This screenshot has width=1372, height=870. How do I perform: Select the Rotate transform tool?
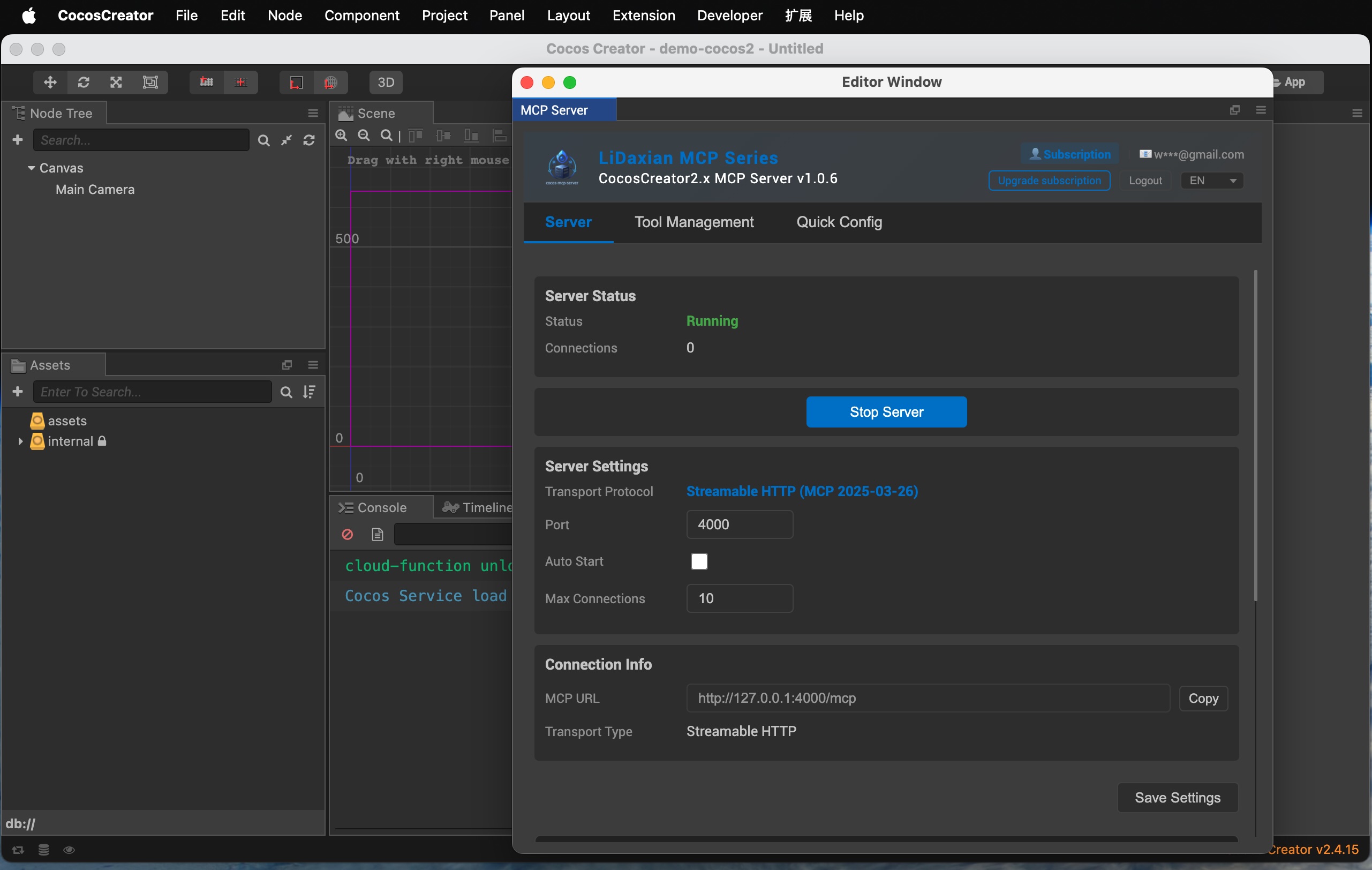click(83, 82)
